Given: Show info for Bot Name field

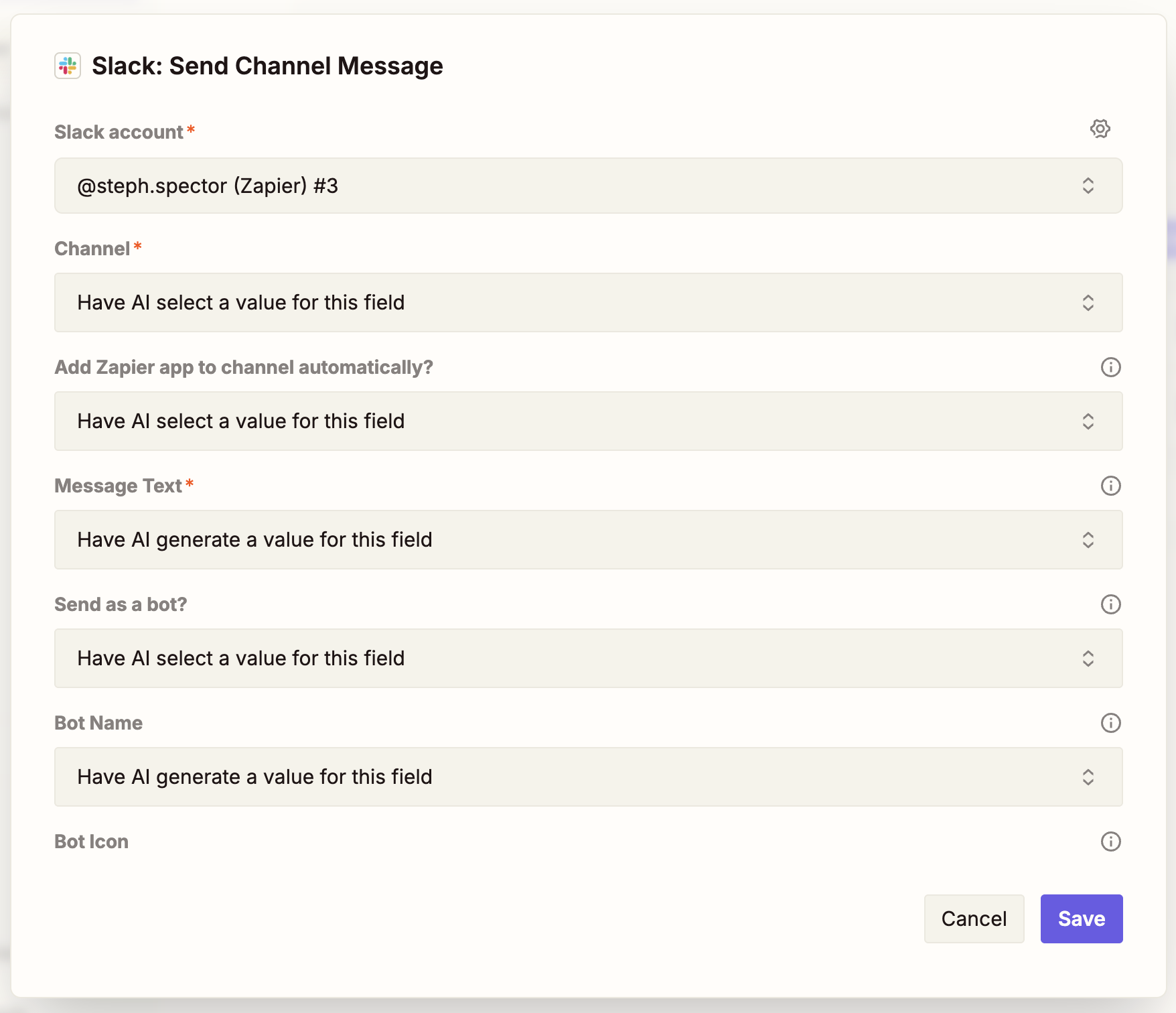Looking at the screenshot, I should tap(1110, 723).
